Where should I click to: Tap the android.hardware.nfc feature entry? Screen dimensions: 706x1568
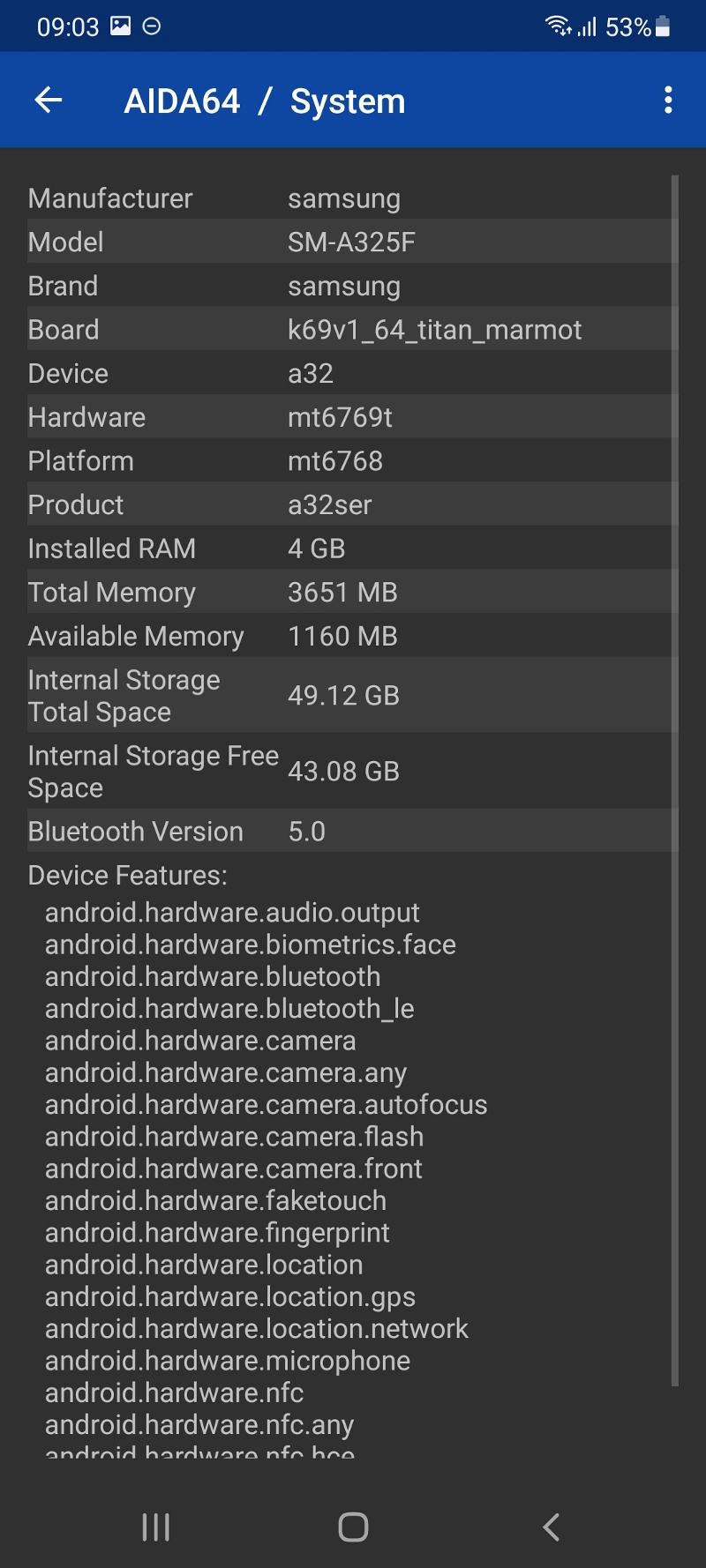tap(174, 1393)
